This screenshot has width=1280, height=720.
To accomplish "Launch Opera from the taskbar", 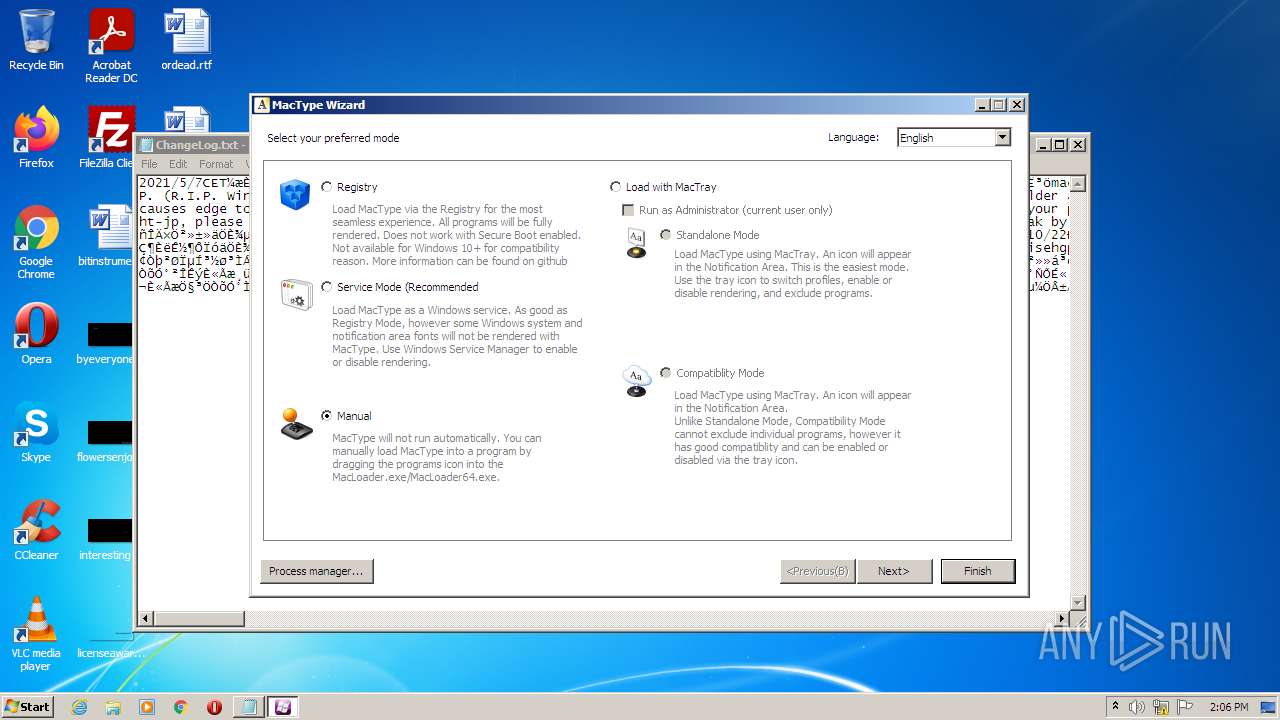I will (x=214, y=707).
